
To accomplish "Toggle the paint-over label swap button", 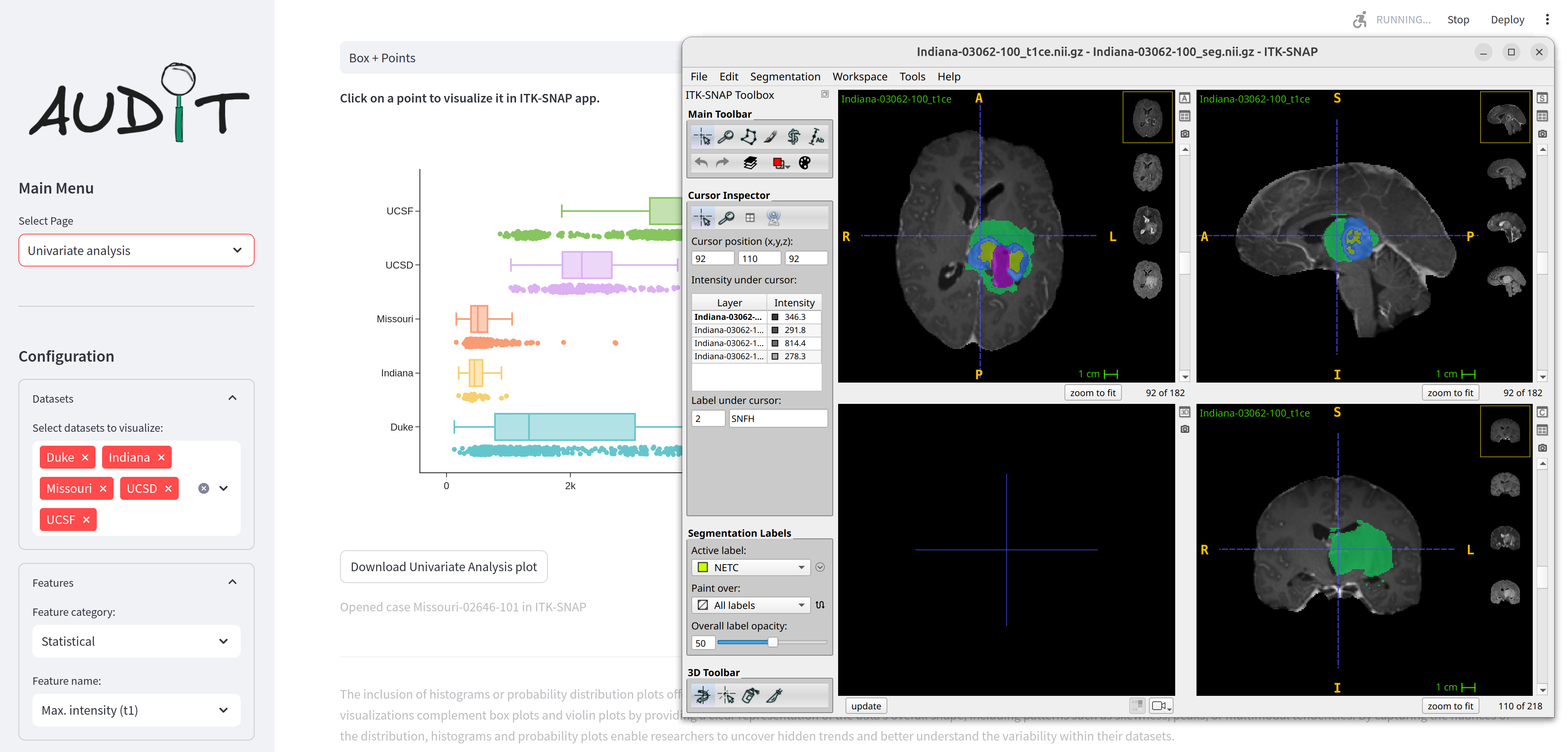I will click(820, 605).
